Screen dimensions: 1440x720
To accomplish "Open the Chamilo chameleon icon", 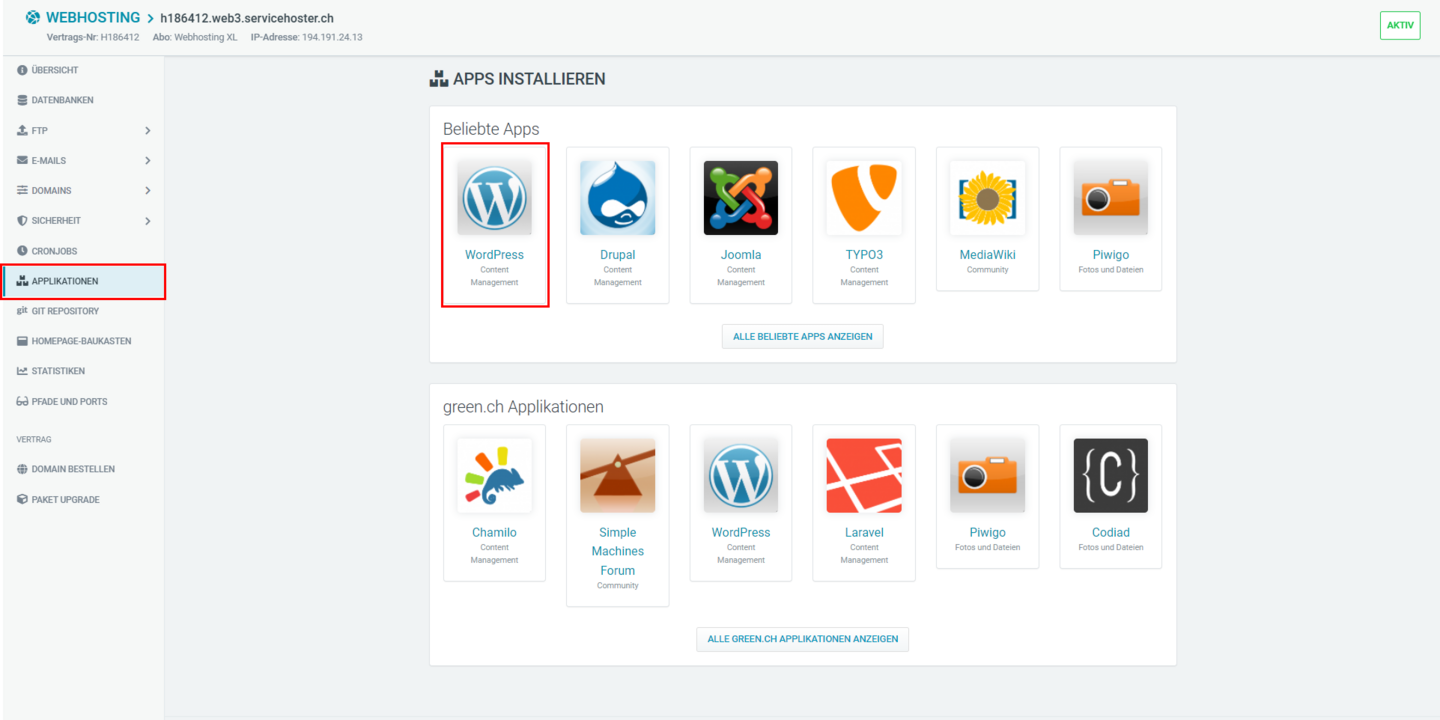I will (494, 476).
